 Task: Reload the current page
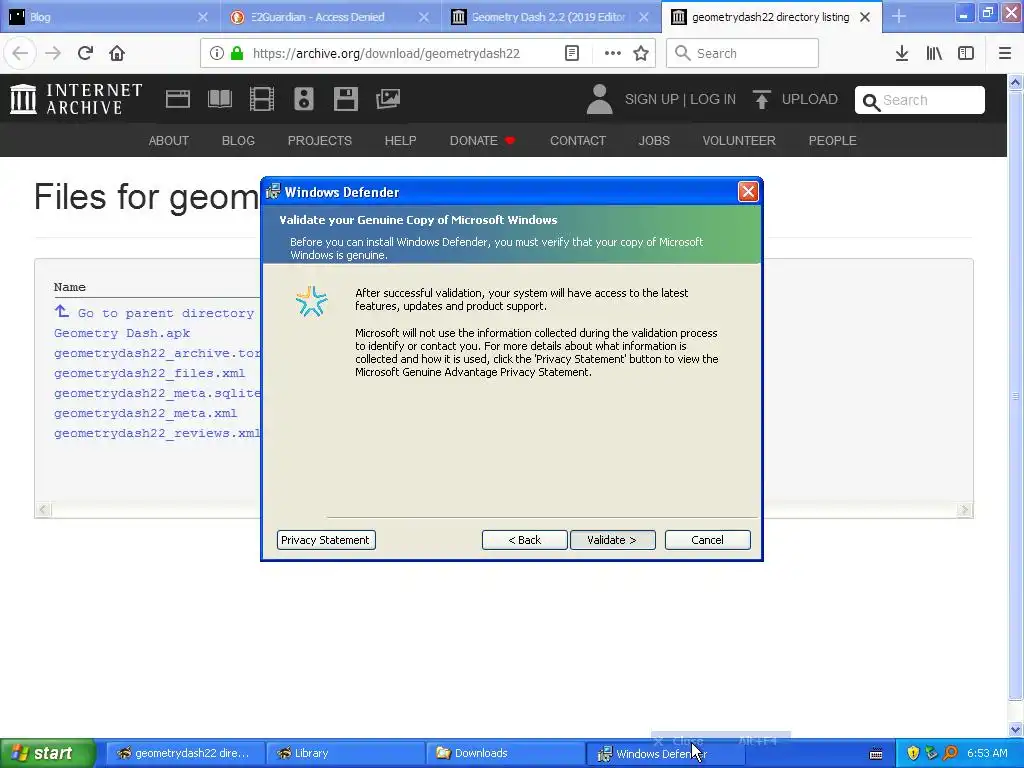point(85,54)
